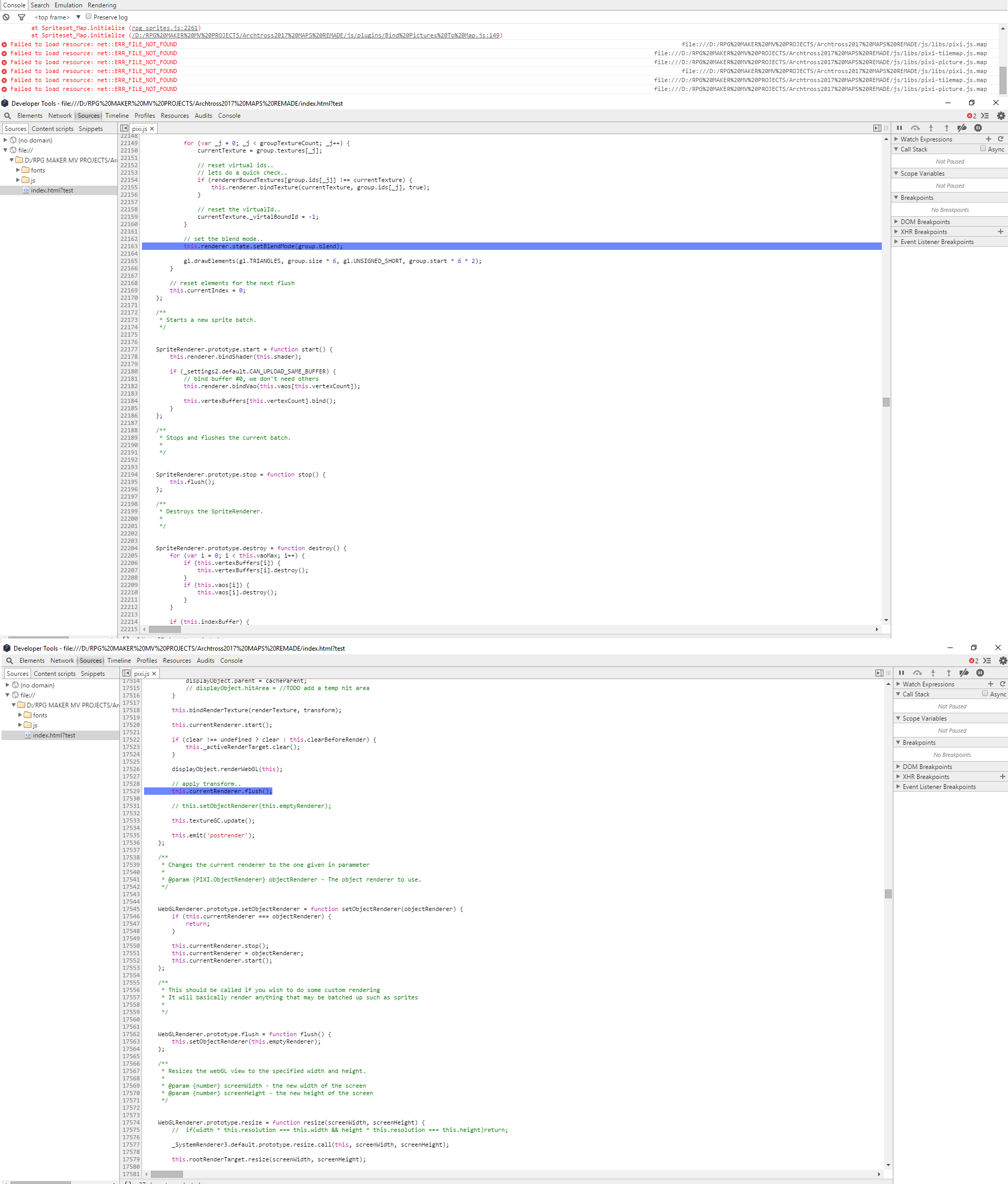This screenshot has width=1008, height=1184.
Task: Open settings gear in the line 17529 window
Action: (1003, 661)
